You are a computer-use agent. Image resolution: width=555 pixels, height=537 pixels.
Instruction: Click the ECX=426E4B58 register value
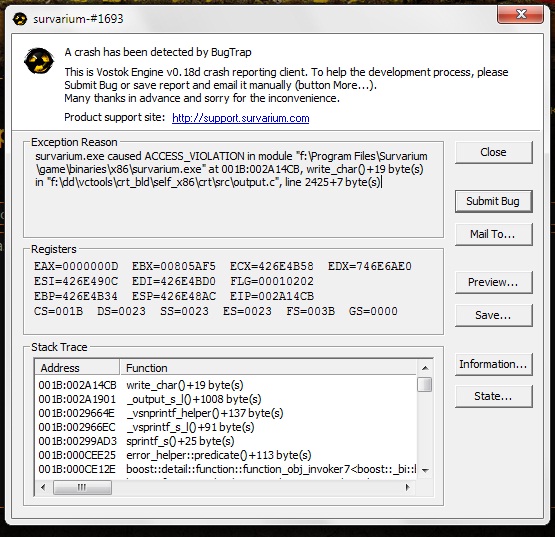[271, 266]
